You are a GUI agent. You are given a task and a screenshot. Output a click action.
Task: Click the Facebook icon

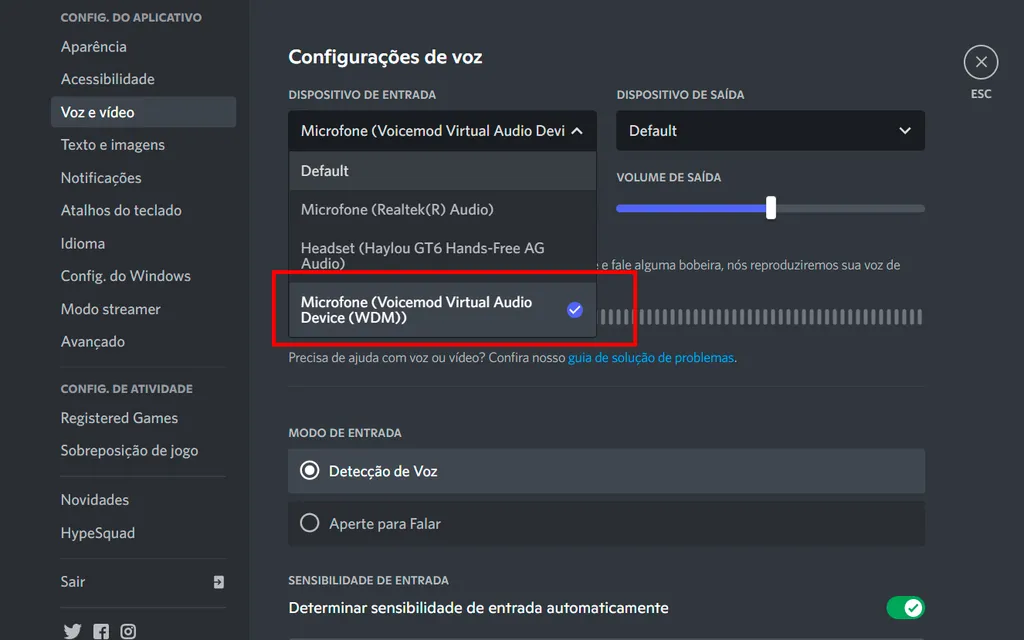100,631
